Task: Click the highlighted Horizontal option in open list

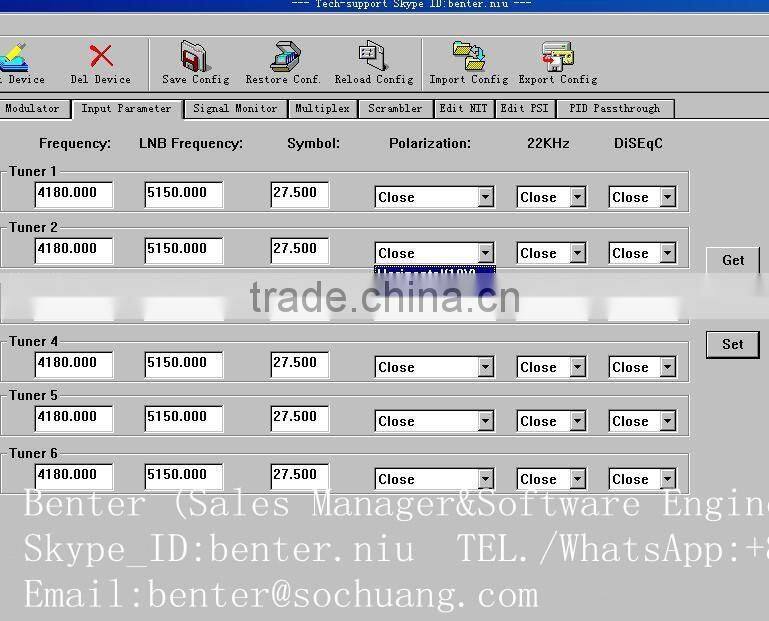Action: [435, 274]
